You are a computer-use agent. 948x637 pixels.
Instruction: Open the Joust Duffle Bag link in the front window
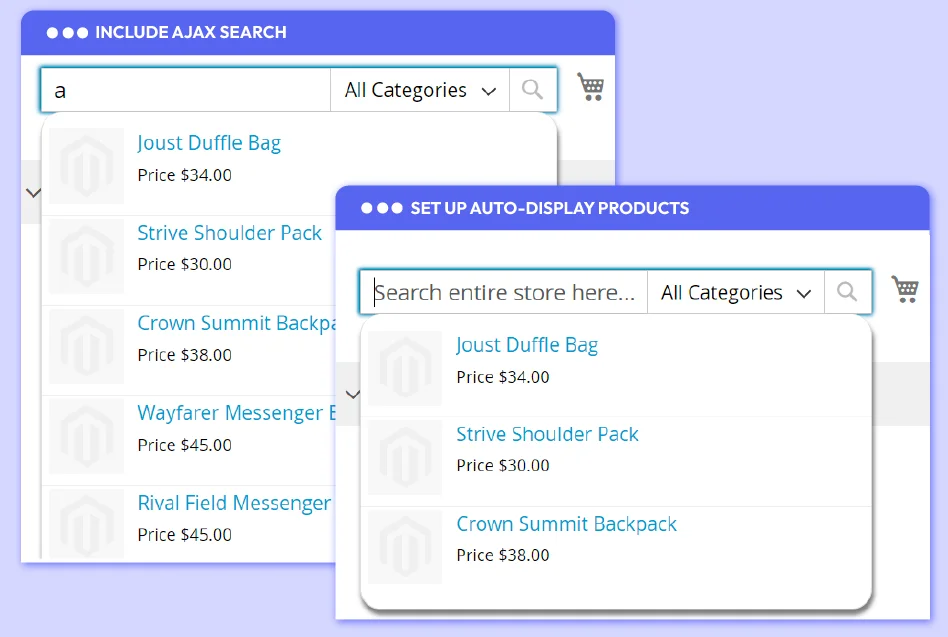(x=527, y=345)
